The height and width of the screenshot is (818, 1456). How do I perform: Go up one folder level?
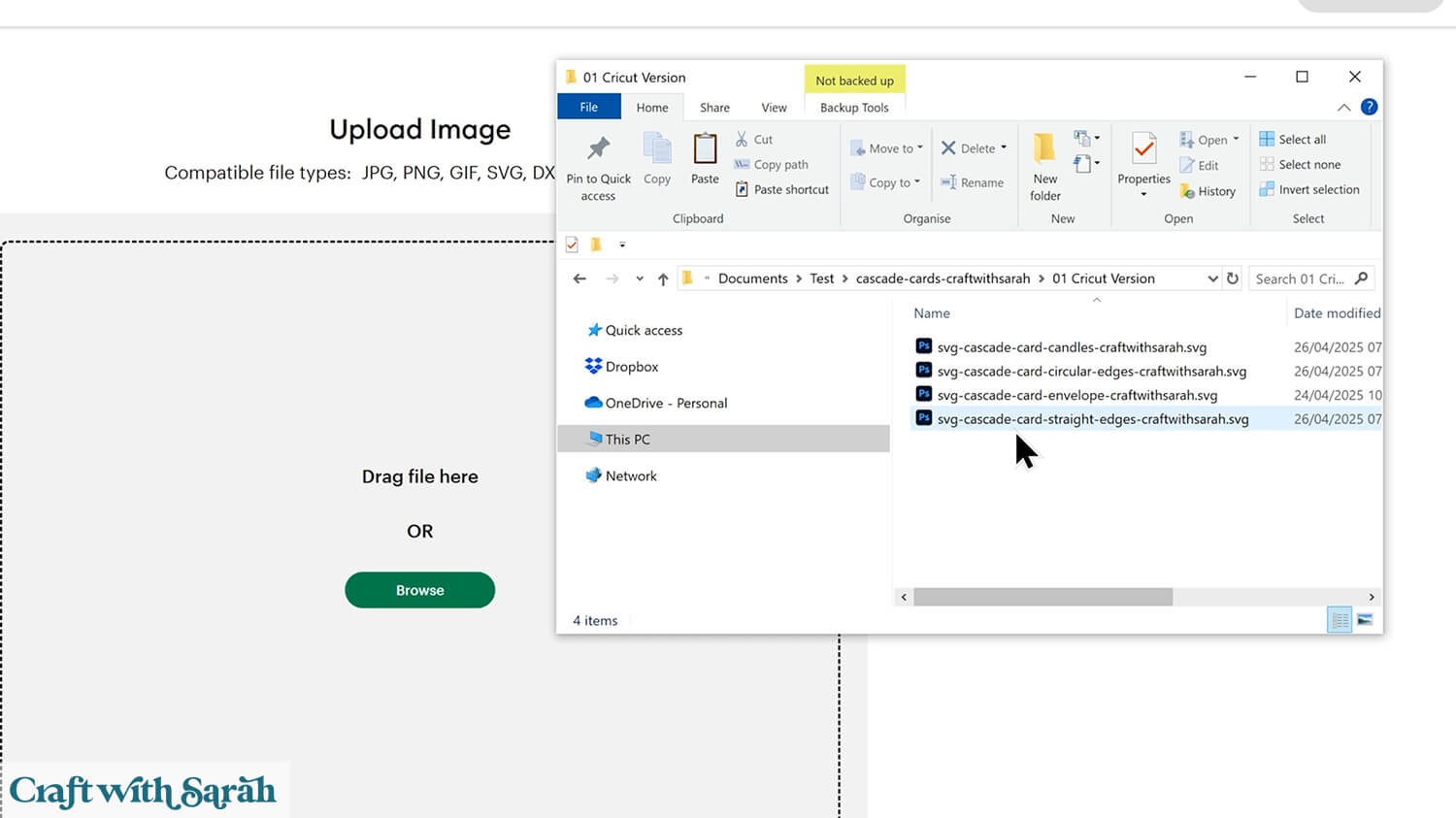[663, 279]
